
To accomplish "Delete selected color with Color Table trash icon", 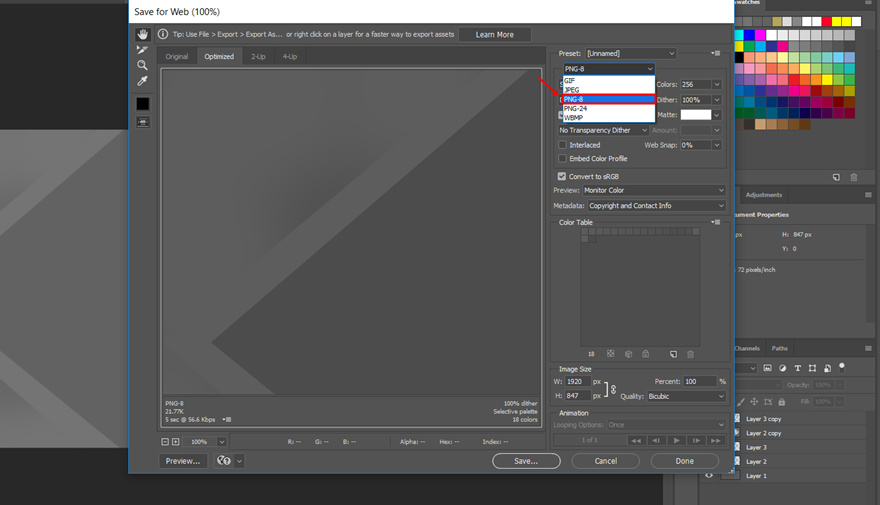I will pyautogui.click(x=690, y=354).
